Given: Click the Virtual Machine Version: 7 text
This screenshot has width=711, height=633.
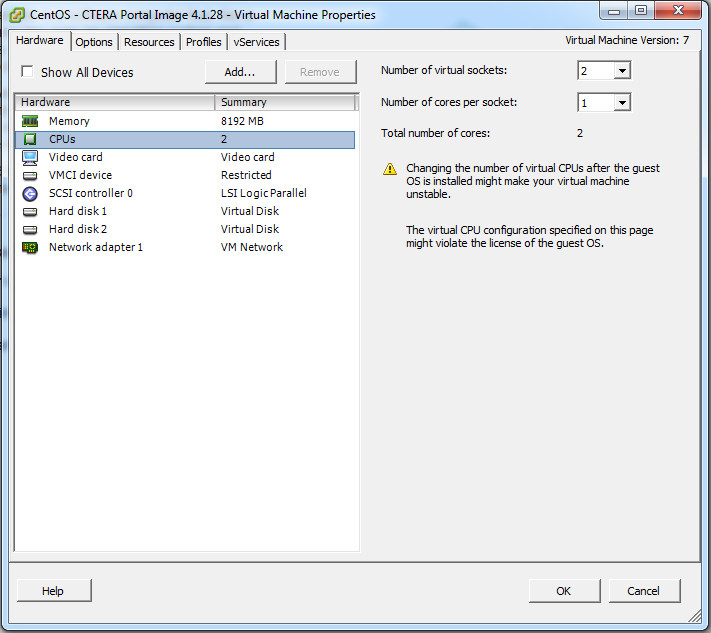Looking at the screenshot, I should (x=627, y=40).
